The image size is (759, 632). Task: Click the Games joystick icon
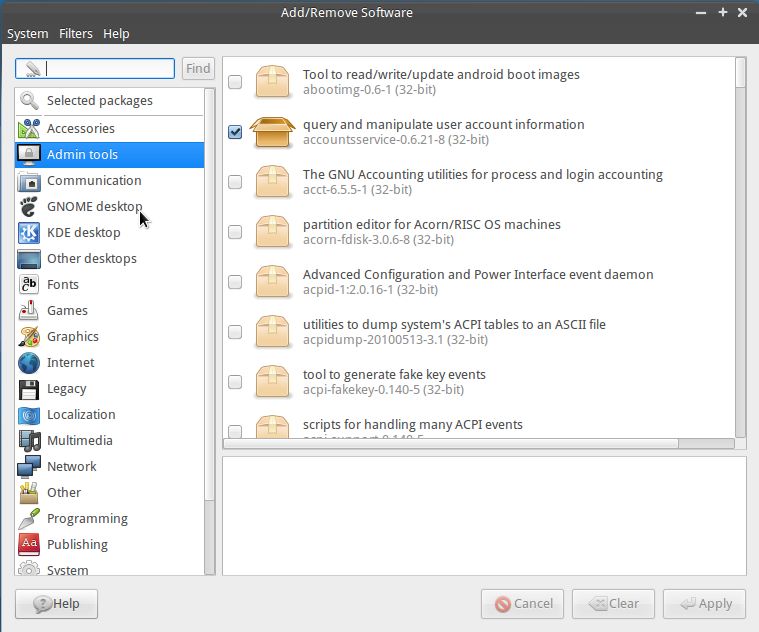pyautogui.click(x=29, y=311)
